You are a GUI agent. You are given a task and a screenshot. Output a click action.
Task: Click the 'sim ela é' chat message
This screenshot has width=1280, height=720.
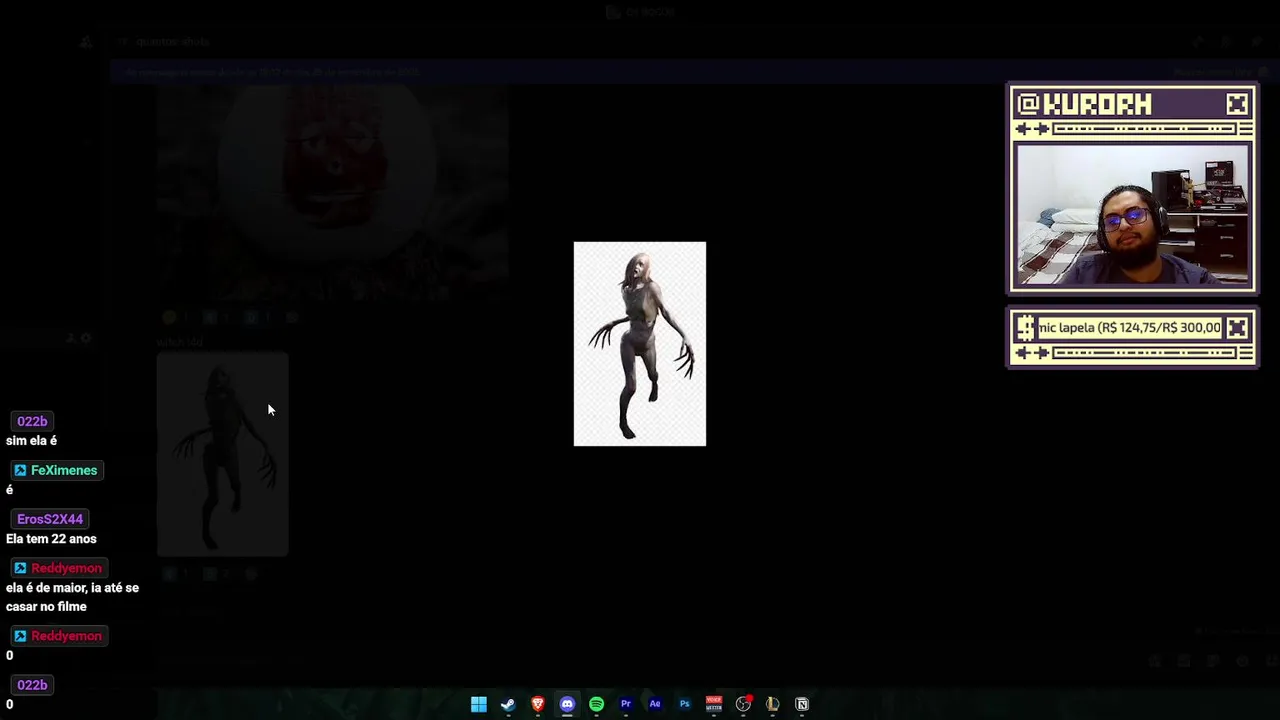tap(31, 441)
